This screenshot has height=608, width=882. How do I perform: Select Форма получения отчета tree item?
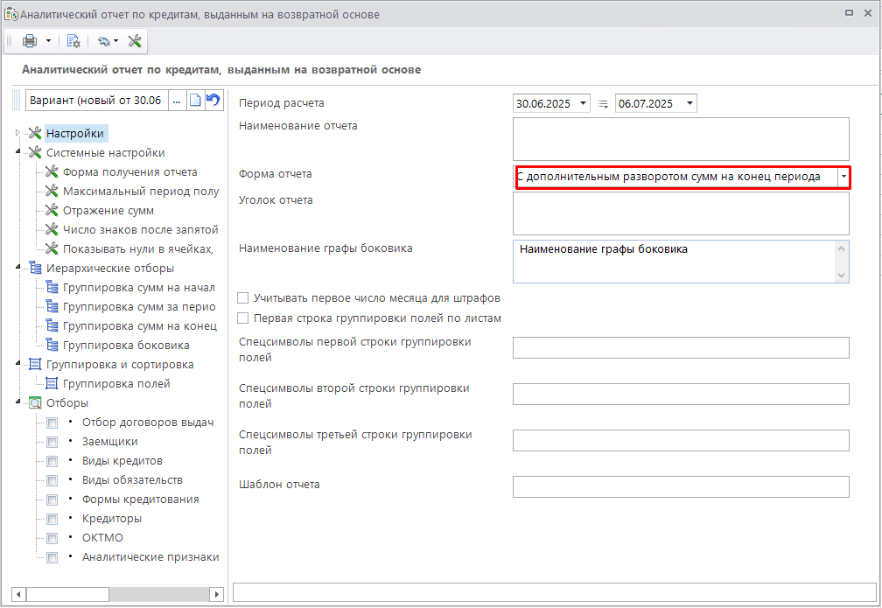tap(129, 172)
